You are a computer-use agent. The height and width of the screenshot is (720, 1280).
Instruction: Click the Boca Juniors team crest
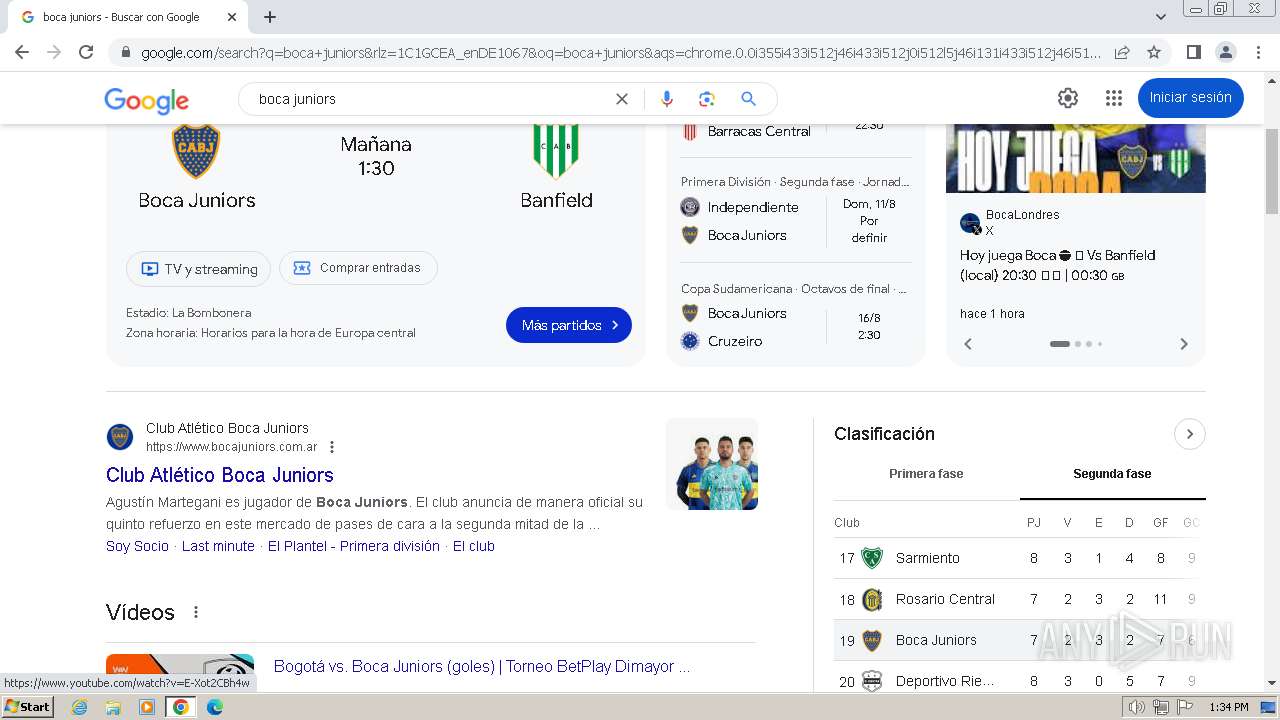(197, 152)
